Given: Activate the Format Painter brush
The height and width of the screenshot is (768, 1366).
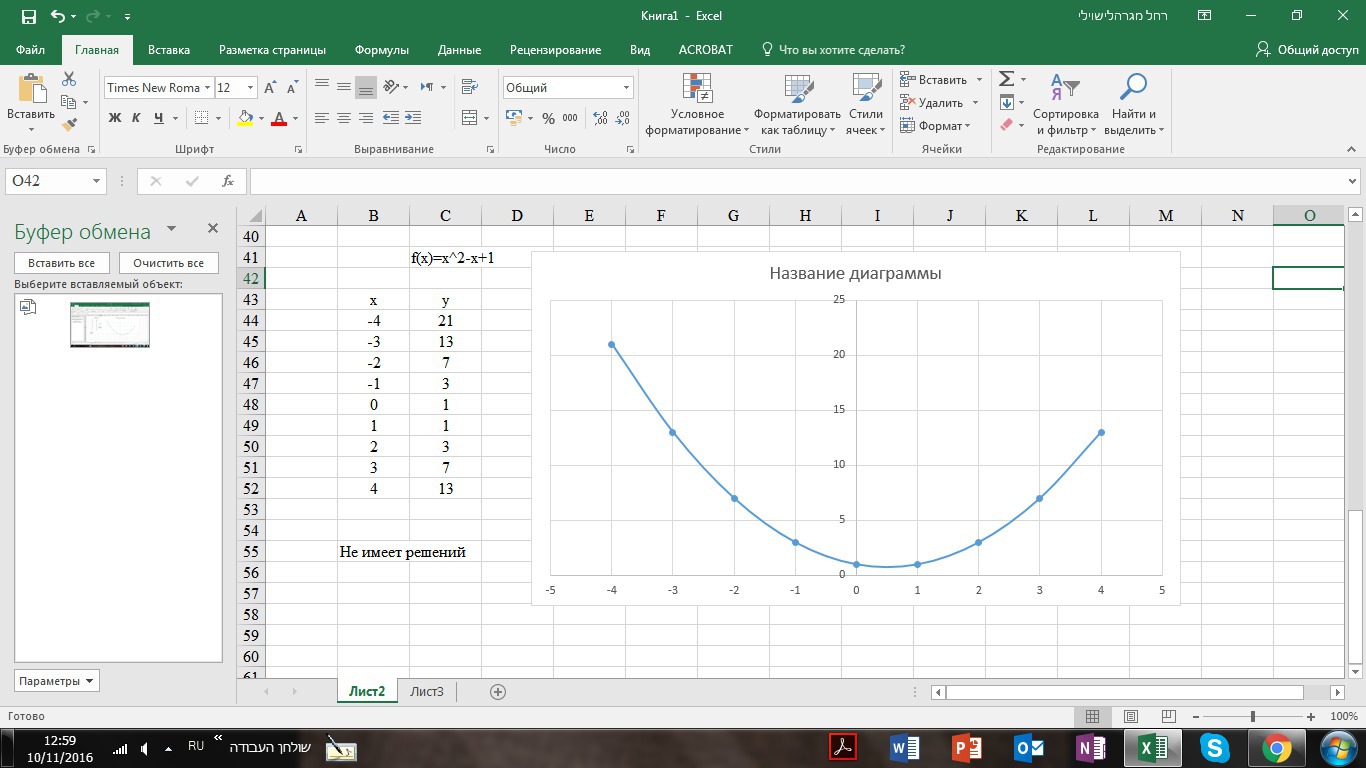Looking at the screenshot, I should pyautogui.click(x=69, y=125).
